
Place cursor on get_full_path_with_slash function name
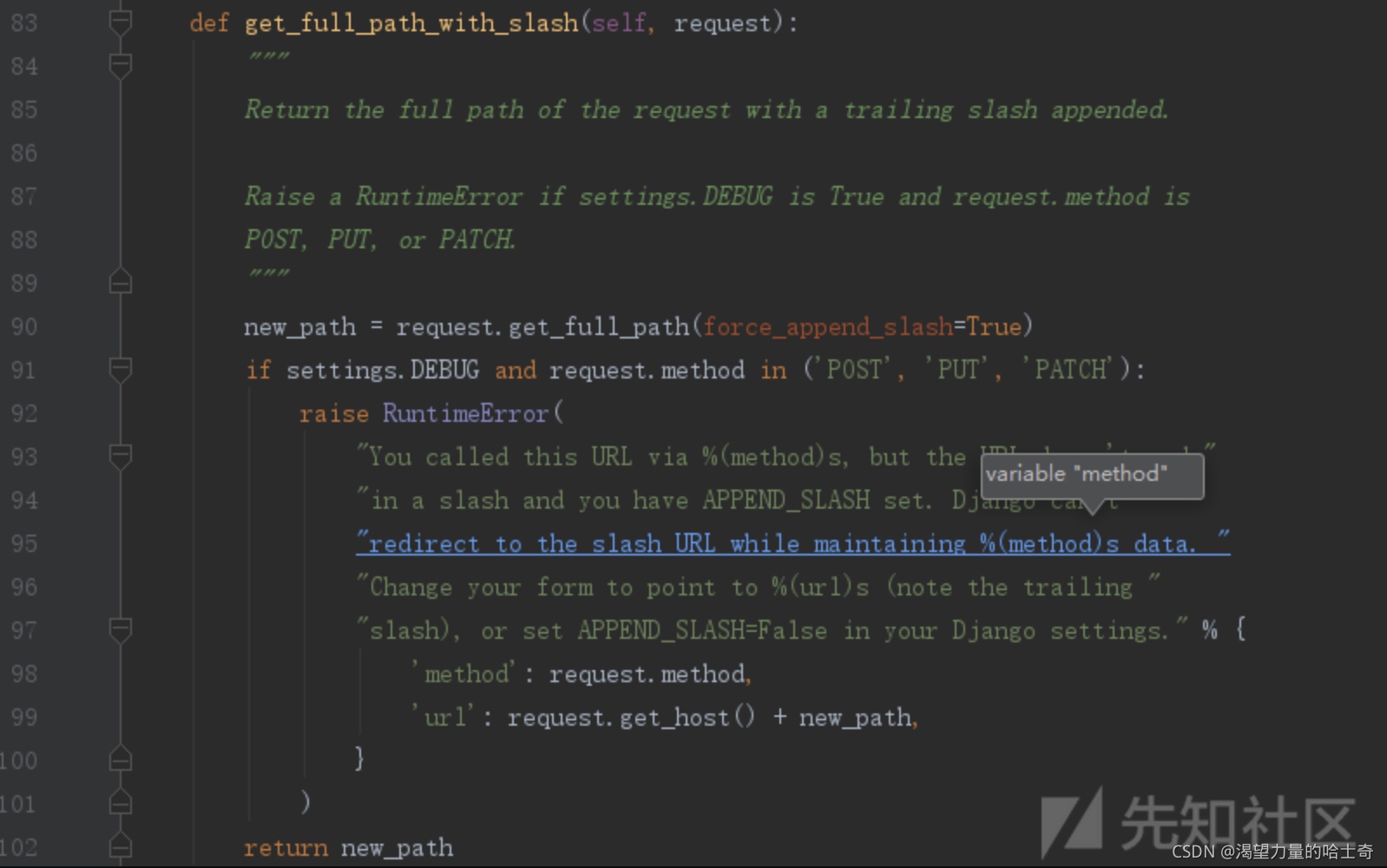[x=411, y=23]
